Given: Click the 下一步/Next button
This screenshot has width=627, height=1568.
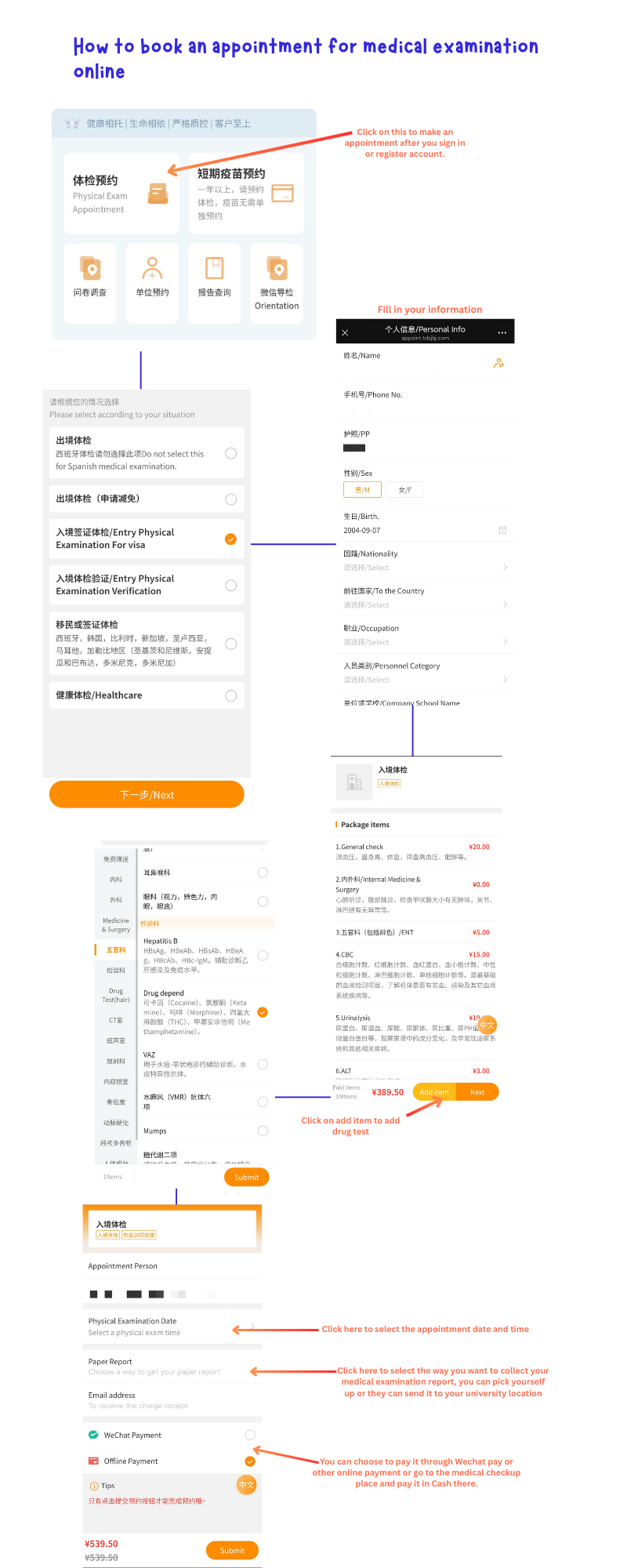Looking at the screenshot, I should pyautogui.click(x=147, y=794).
